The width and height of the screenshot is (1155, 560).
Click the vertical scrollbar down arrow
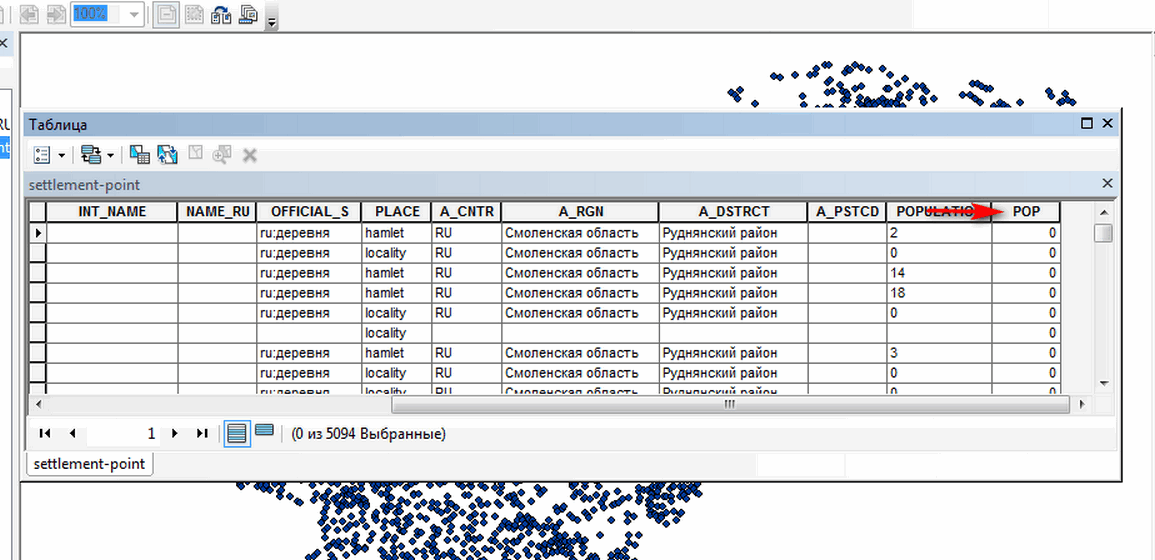[1103, 383]
